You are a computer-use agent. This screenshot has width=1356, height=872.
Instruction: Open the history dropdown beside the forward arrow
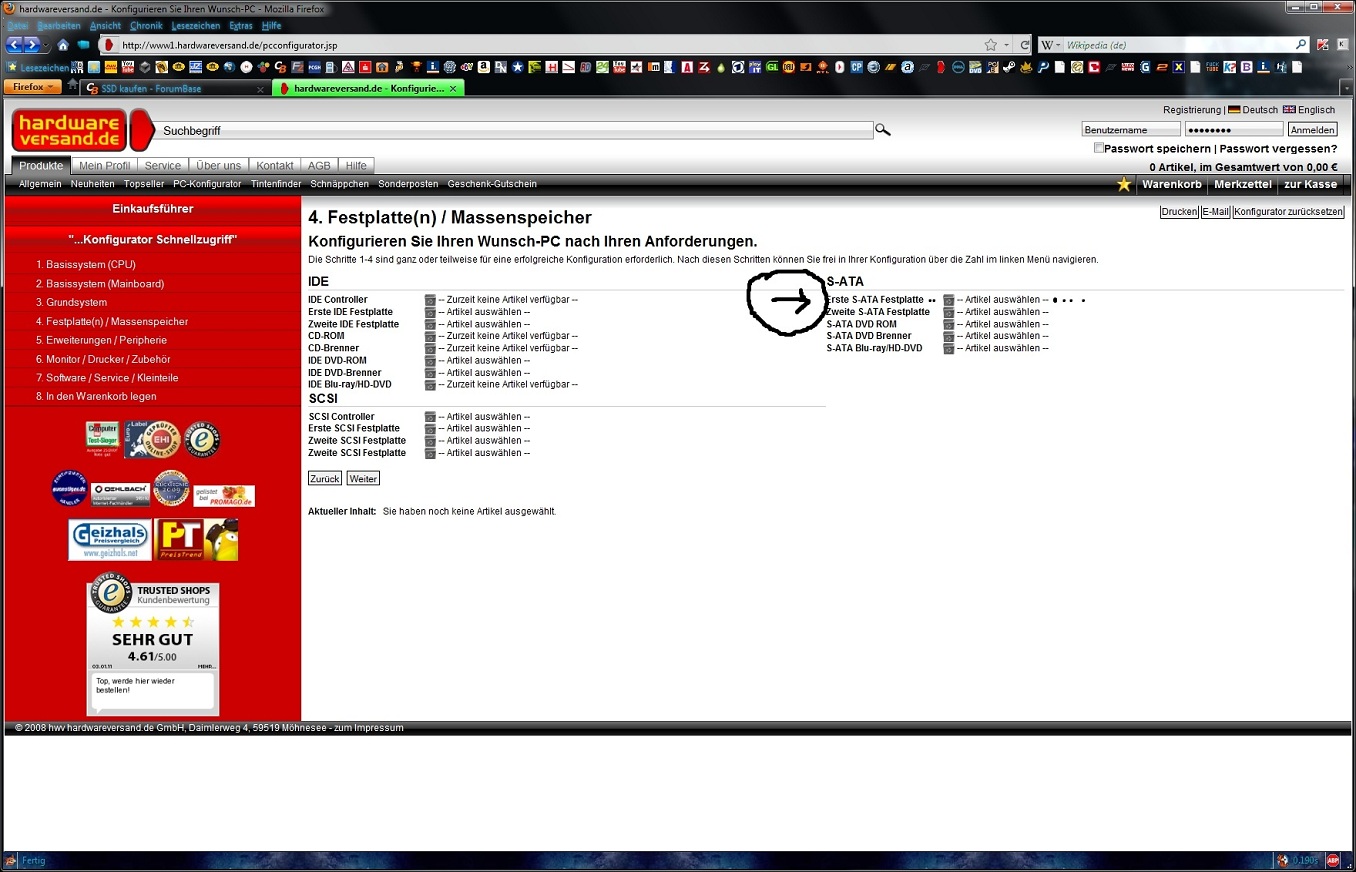[x=45, y=45]
